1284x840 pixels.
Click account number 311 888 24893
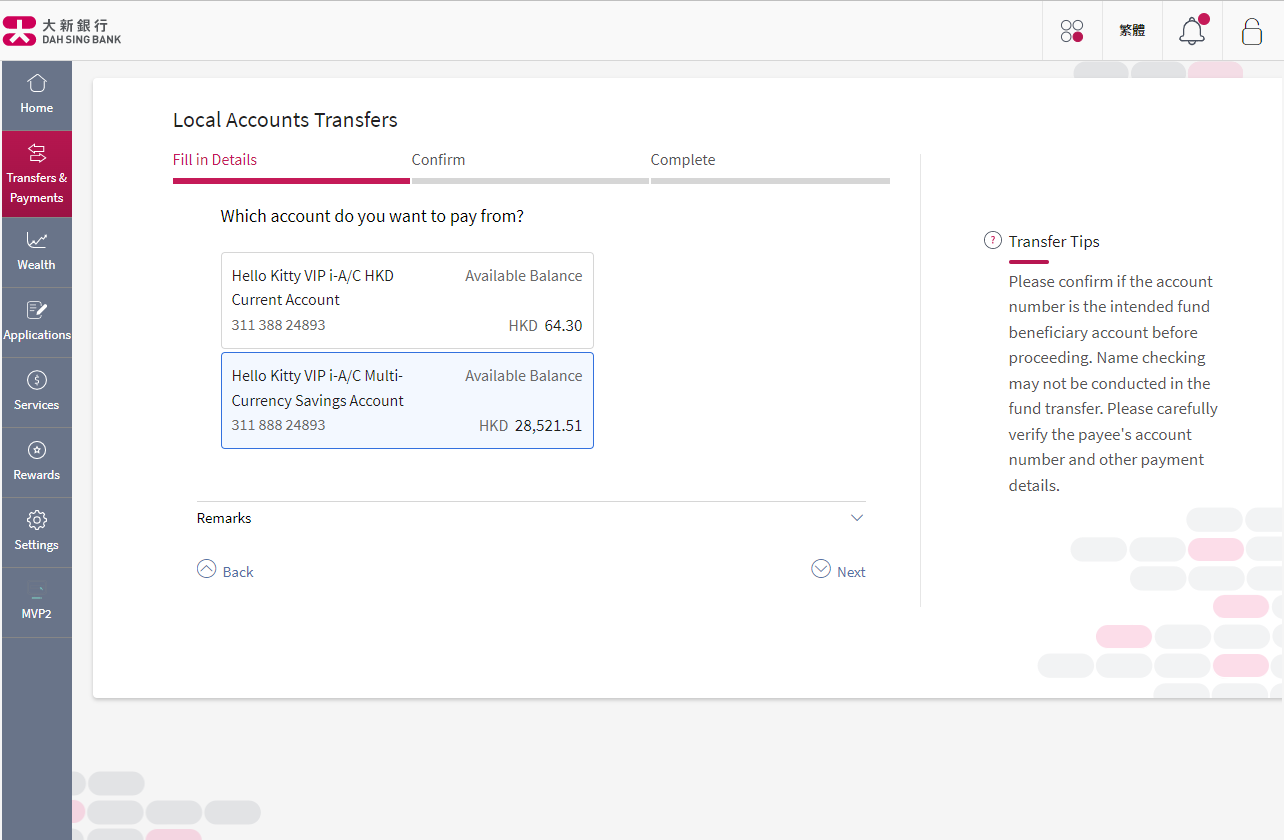click(279, 425)
